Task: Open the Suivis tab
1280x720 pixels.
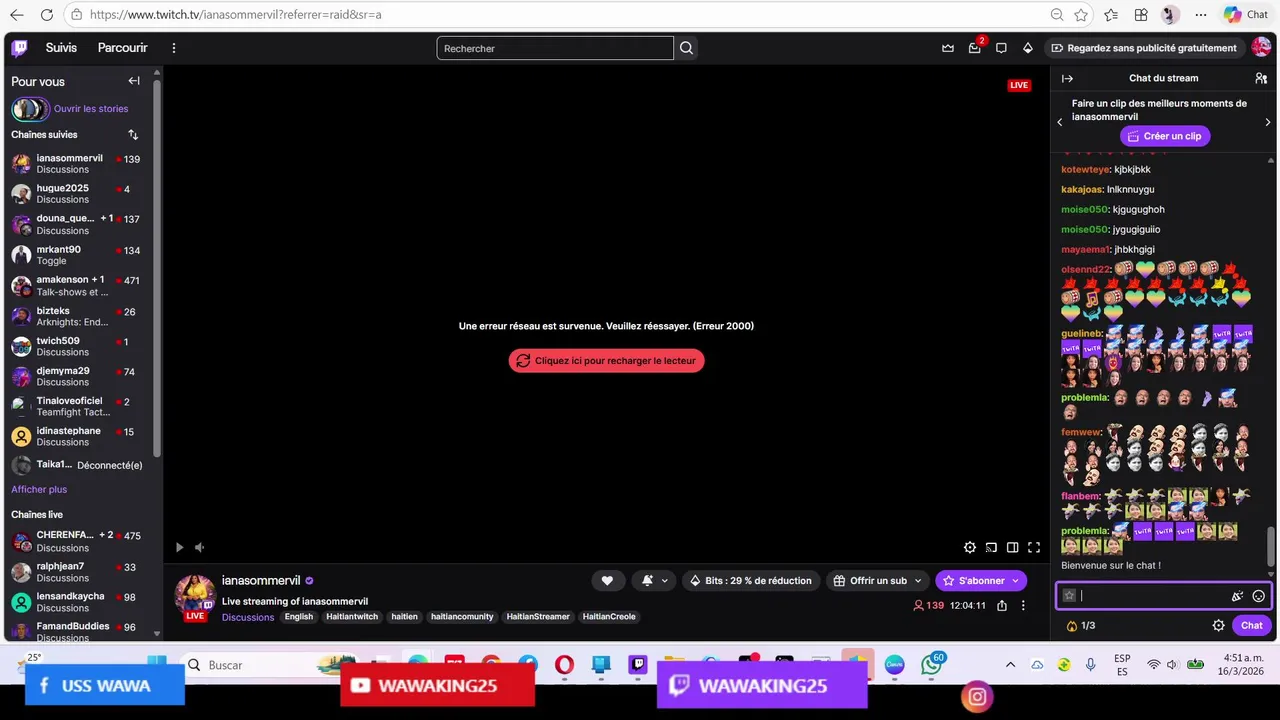Action: click(61, 48)
